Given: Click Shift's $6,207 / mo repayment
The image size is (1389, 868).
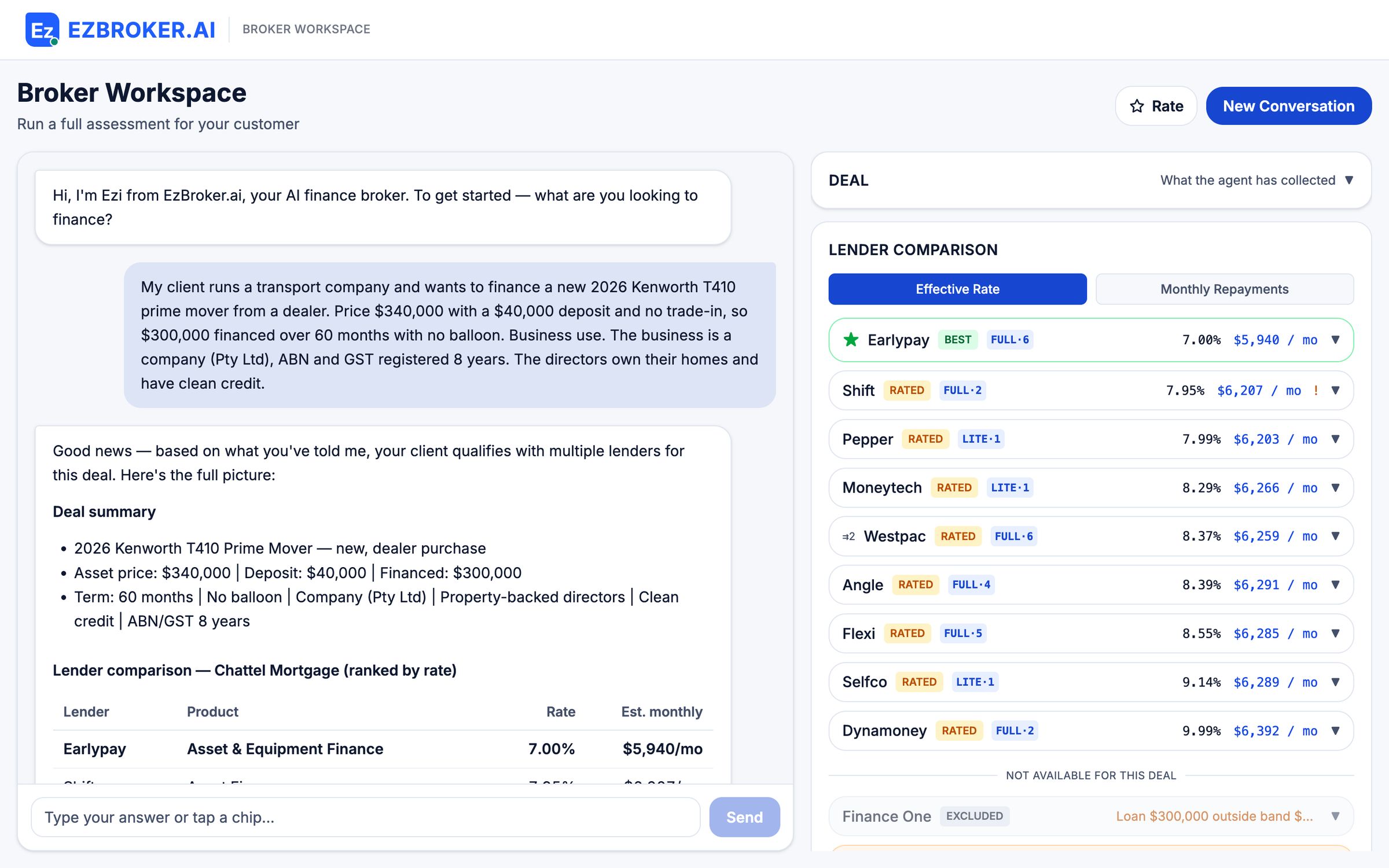Looking at the screenshot, I should point(1259,391).
